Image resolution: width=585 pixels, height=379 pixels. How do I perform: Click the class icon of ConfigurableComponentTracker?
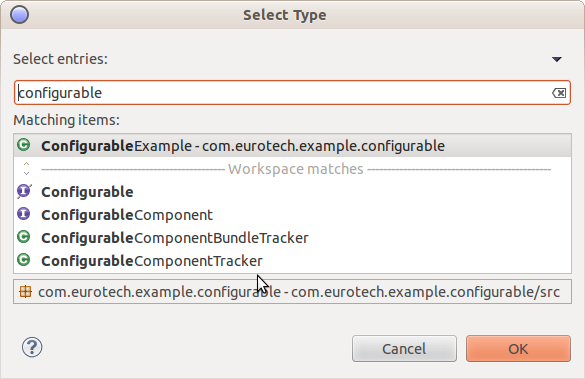[x=24, y=260]
